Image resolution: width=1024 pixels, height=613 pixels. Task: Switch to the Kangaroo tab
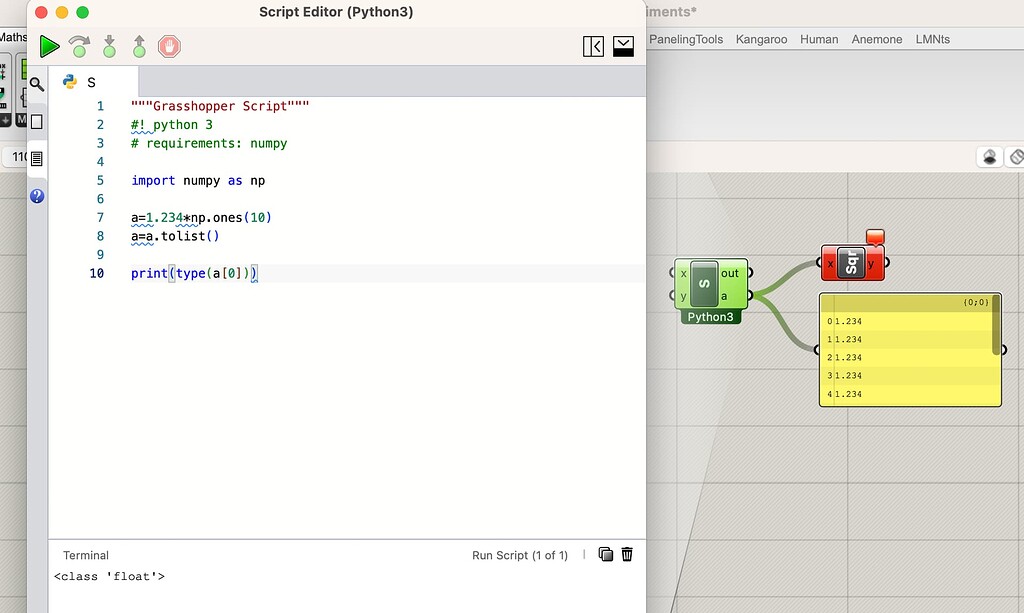[x=761, y=39]
